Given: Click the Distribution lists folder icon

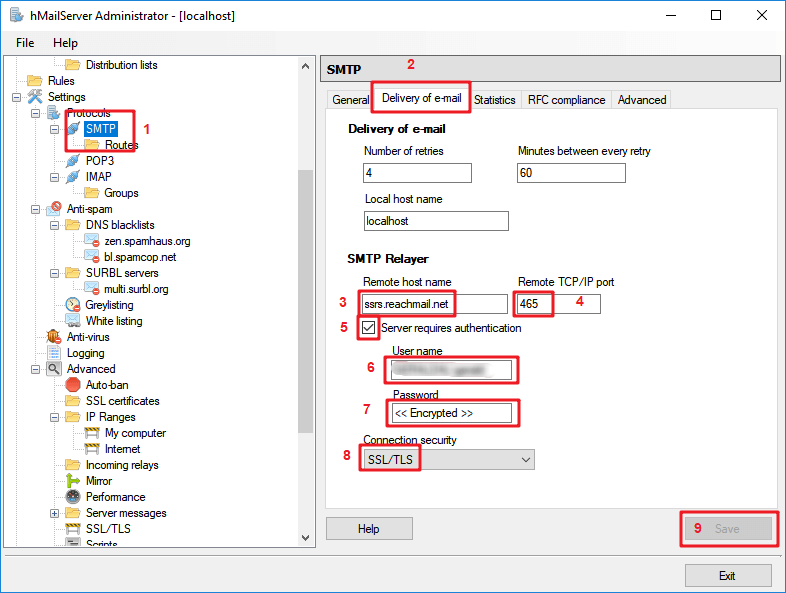Looking at the screenshot, I should point(73,65).
